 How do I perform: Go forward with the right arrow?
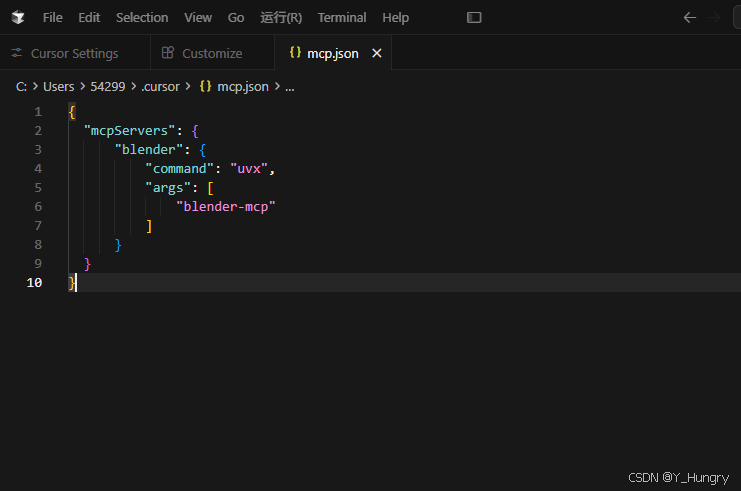714,17
